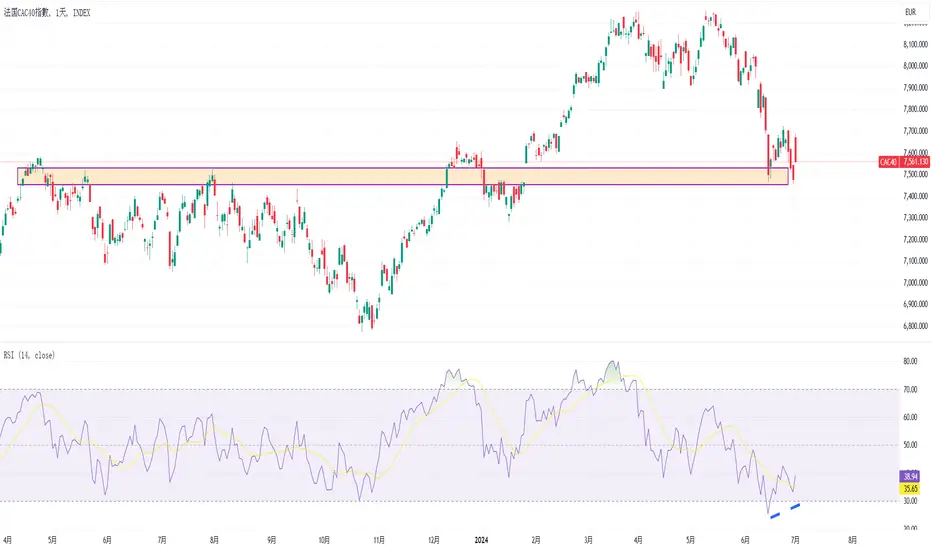Image resolution: width=932 pixels, height=550 pixels.
Task: Click the purple 38.94 RSI value label
Action: point(911,476)
